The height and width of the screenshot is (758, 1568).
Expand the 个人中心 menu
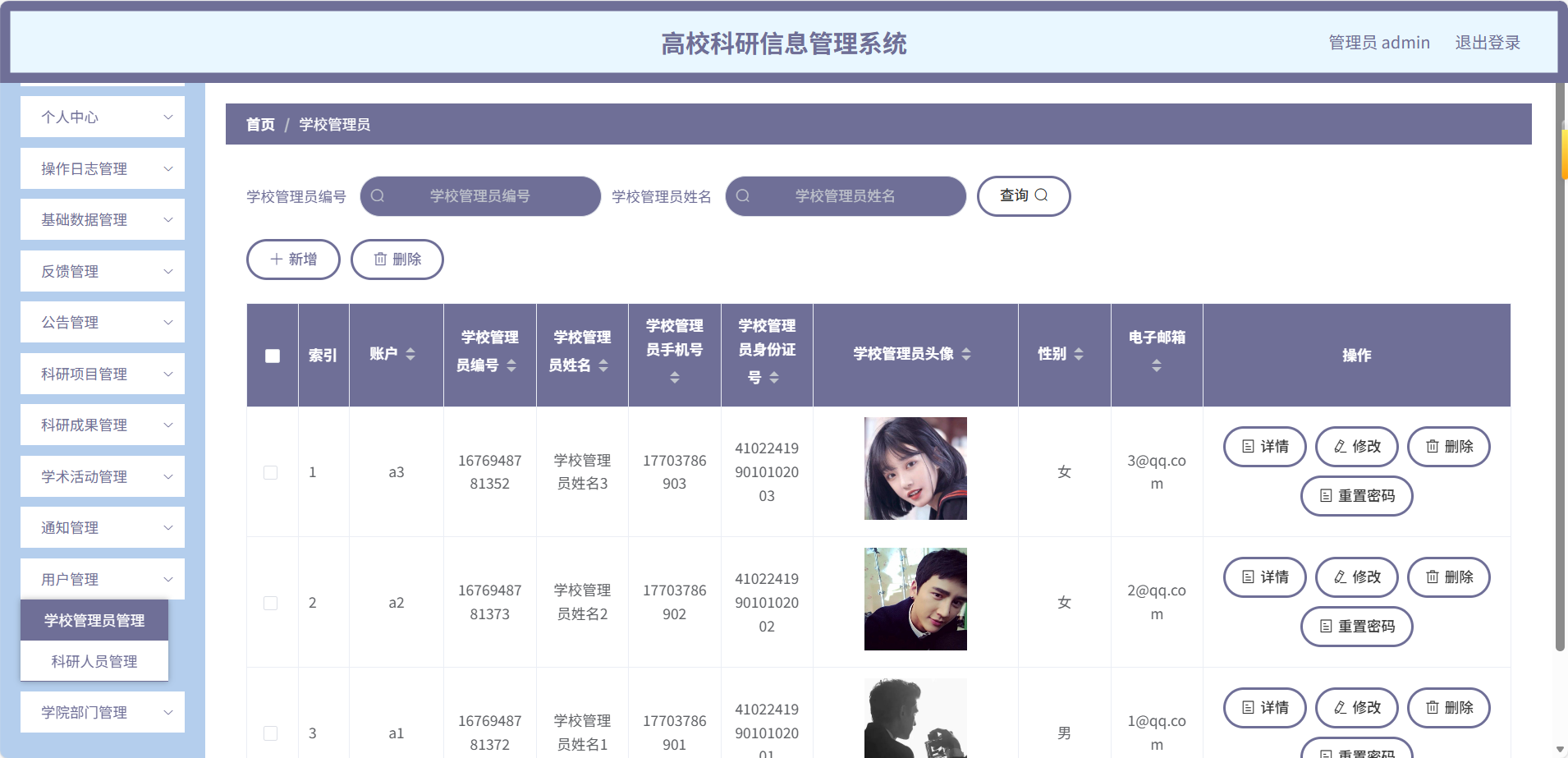click(x=103, y=117)
